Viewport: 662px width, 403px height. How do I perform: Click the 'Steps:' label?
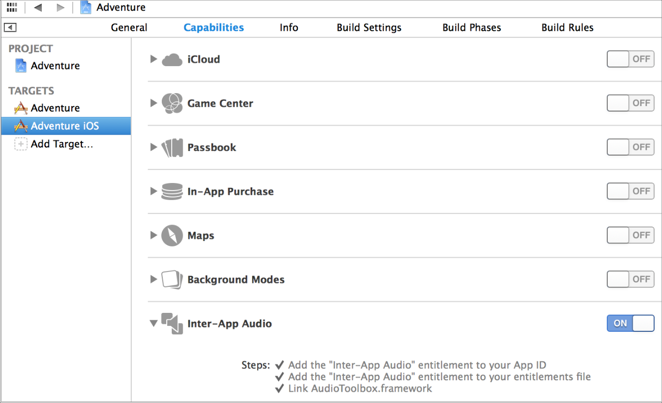point(255,365)
